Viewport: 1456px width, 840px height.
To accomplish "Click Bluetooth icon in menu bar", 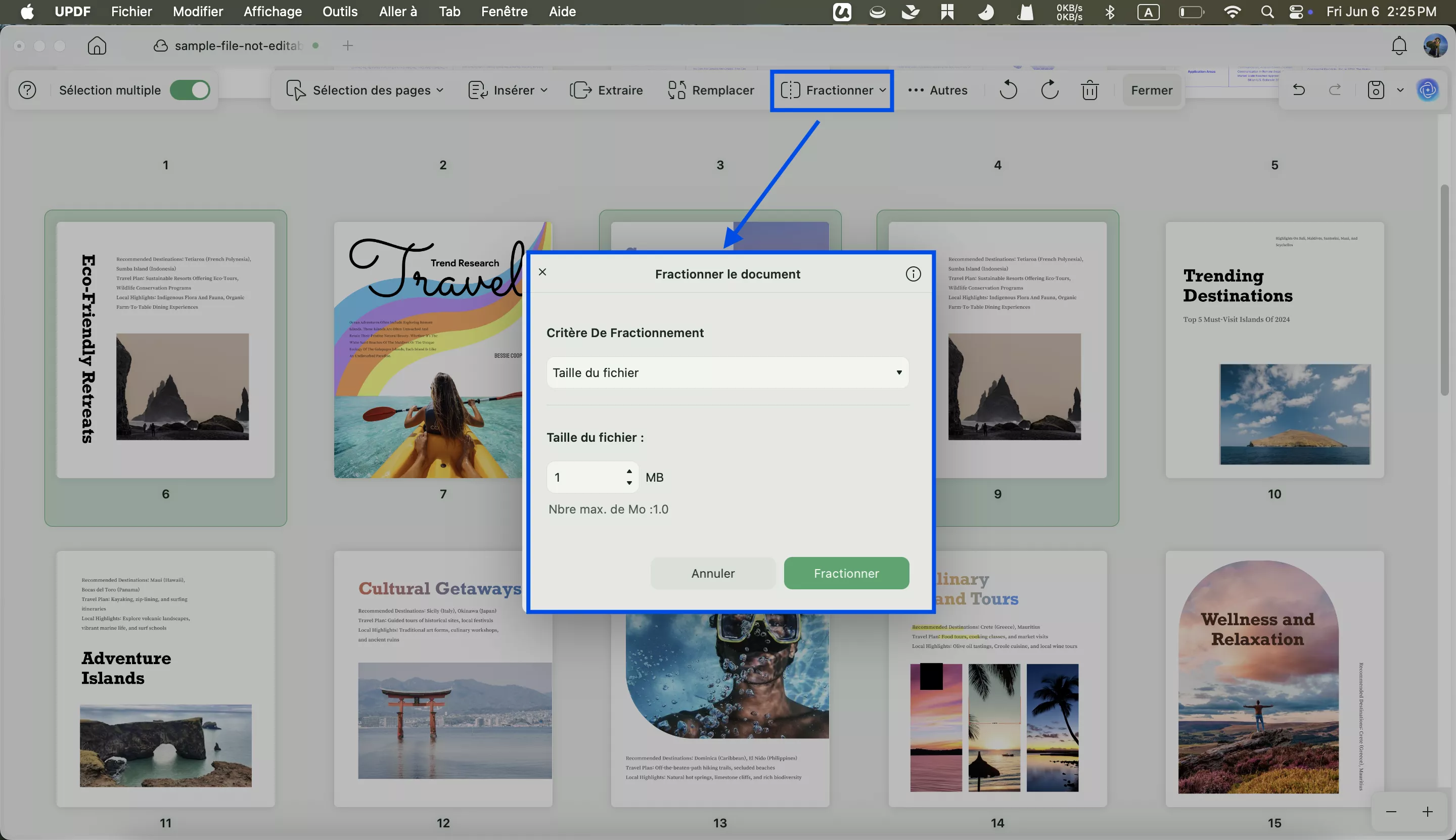I will pyautogui.click(x=1109, y=12).
